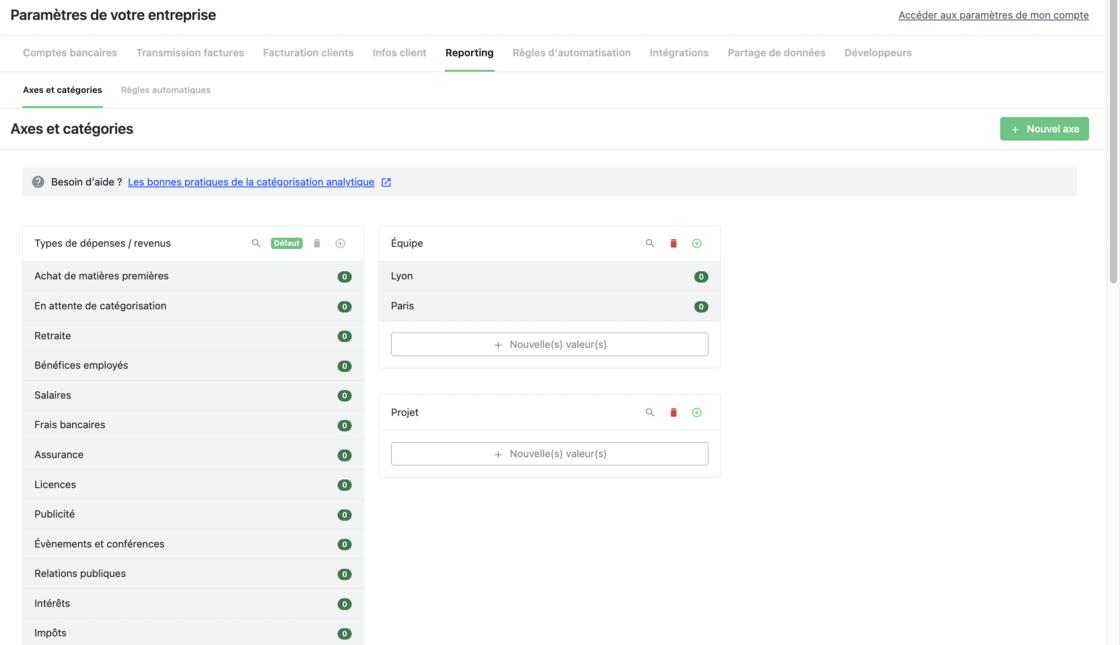This screenshot has height=645, width=1120.
Task: Open Partage de données tab
Action: click(776, 53)
